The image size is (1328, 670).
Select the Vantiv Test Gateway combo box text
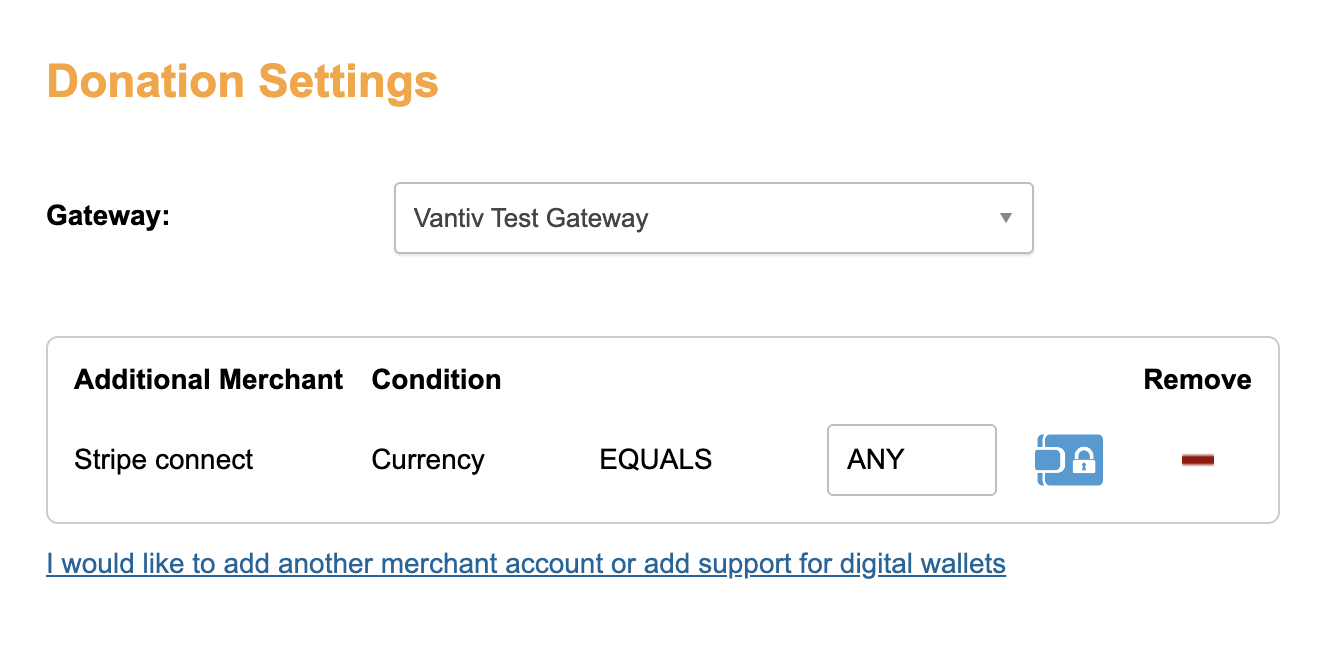click(531, 218)
